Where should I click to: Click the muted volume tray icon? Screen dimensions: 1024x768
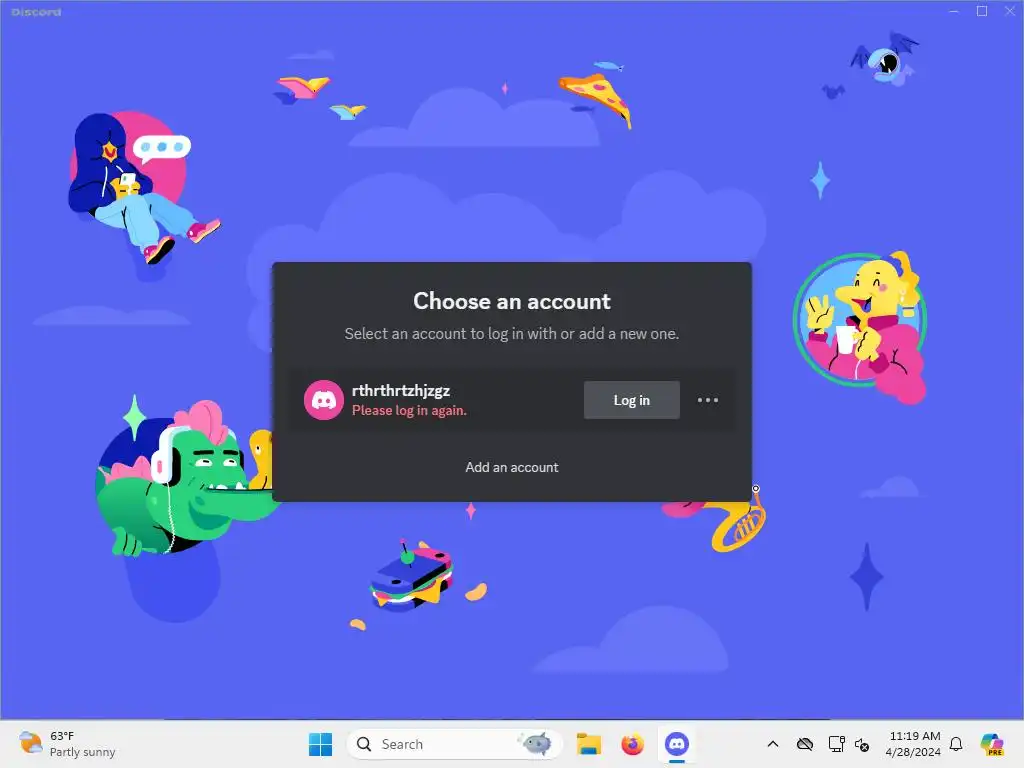pyautogui.click(x=862, y=744)
